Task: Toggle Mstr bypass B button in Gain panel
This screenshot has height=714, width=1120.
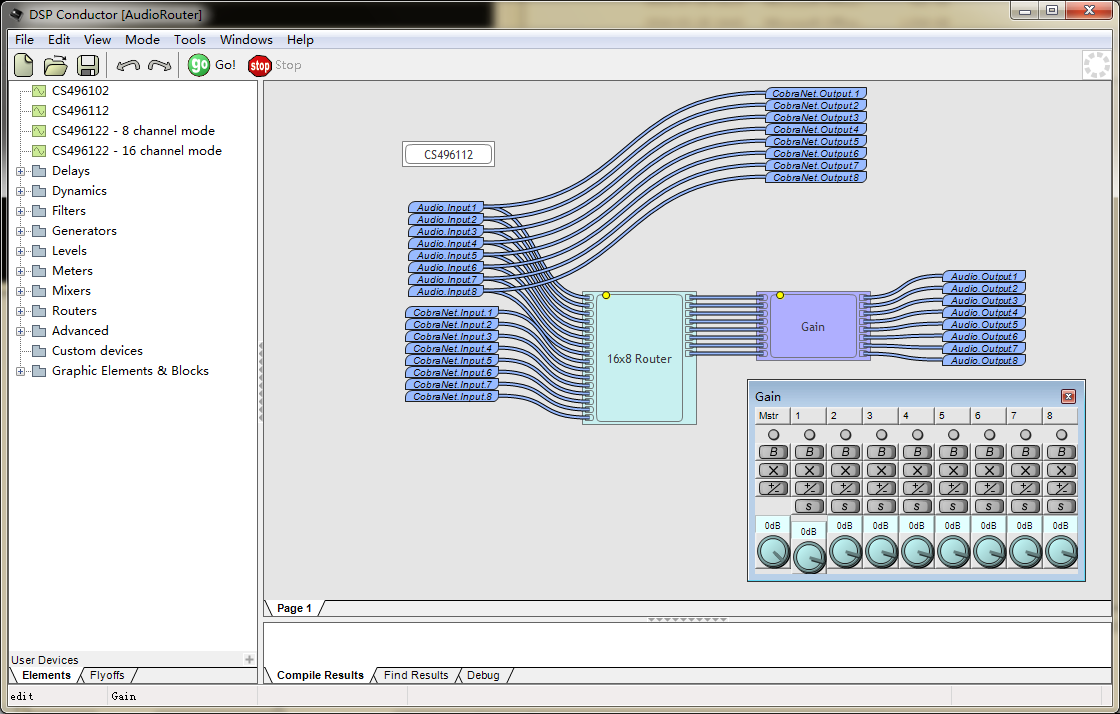Action: coord(773,452)
